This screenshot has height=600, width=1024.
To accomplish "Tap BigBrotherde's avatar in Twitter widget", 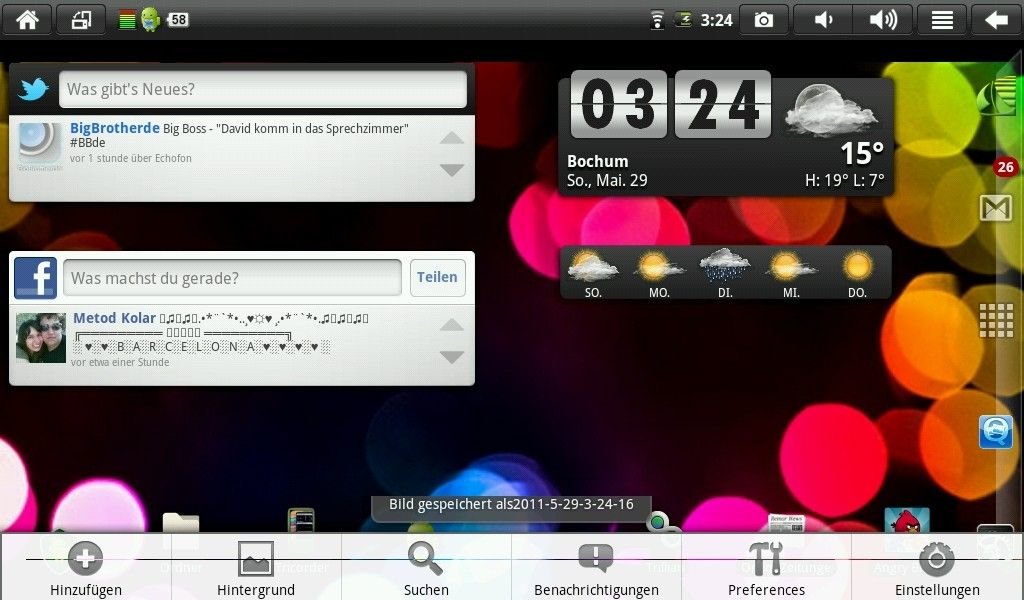I will (40, 142).
